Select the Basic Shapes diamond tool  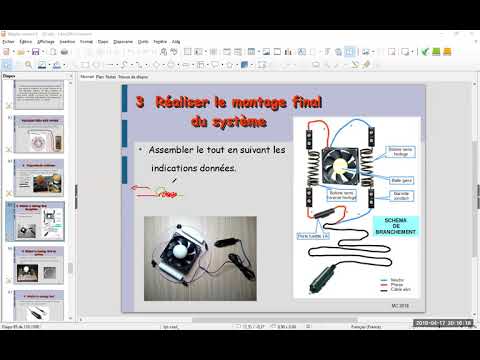156,65
